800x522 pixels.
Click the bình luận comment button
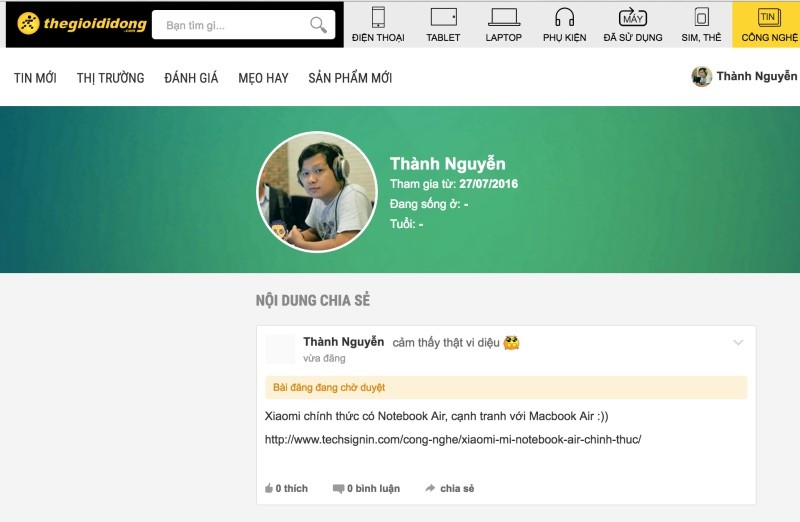point(366,488)
